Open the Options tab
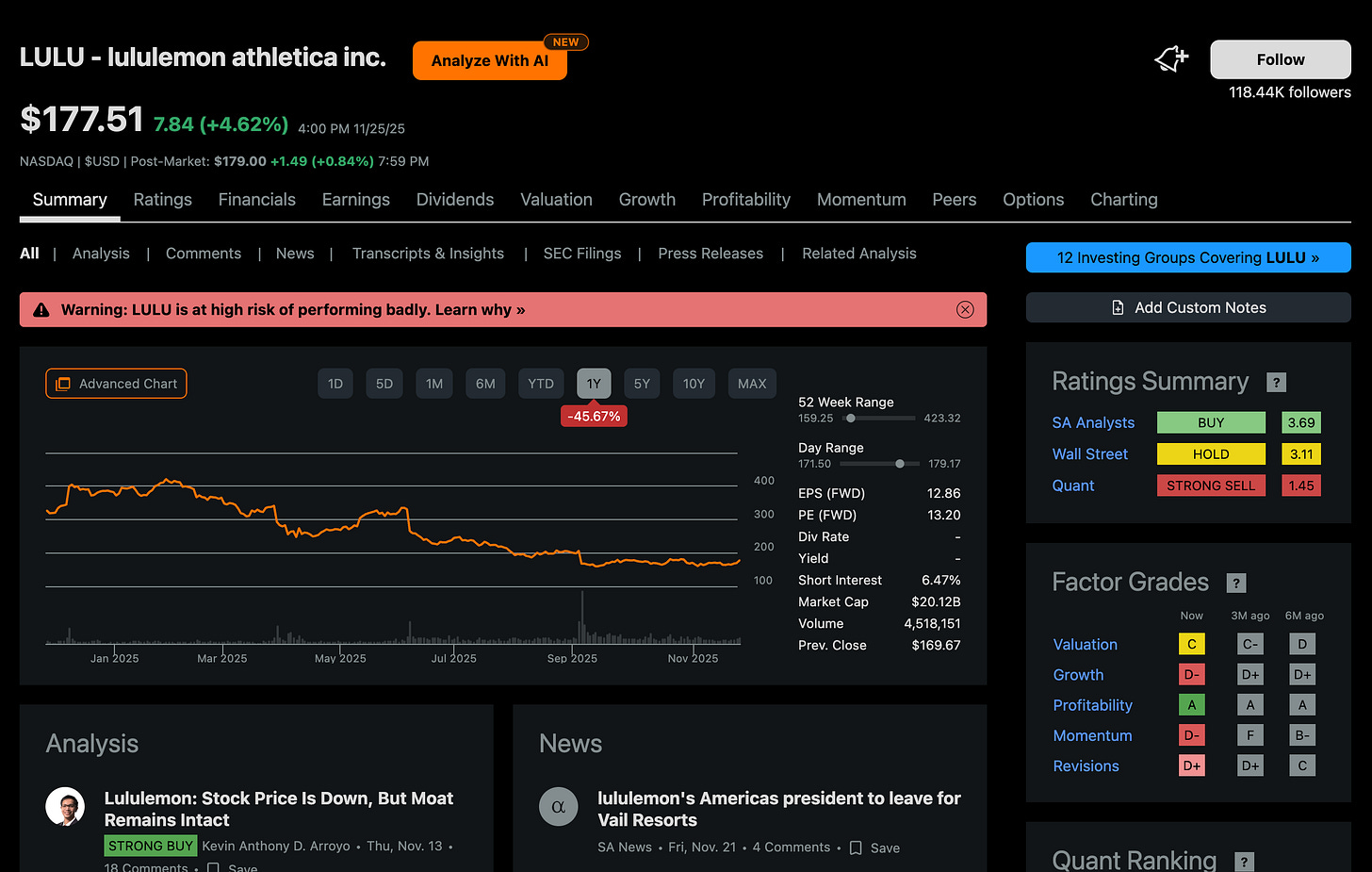Viewport: 1372px width, 872px height. [x=1034, y=200]
